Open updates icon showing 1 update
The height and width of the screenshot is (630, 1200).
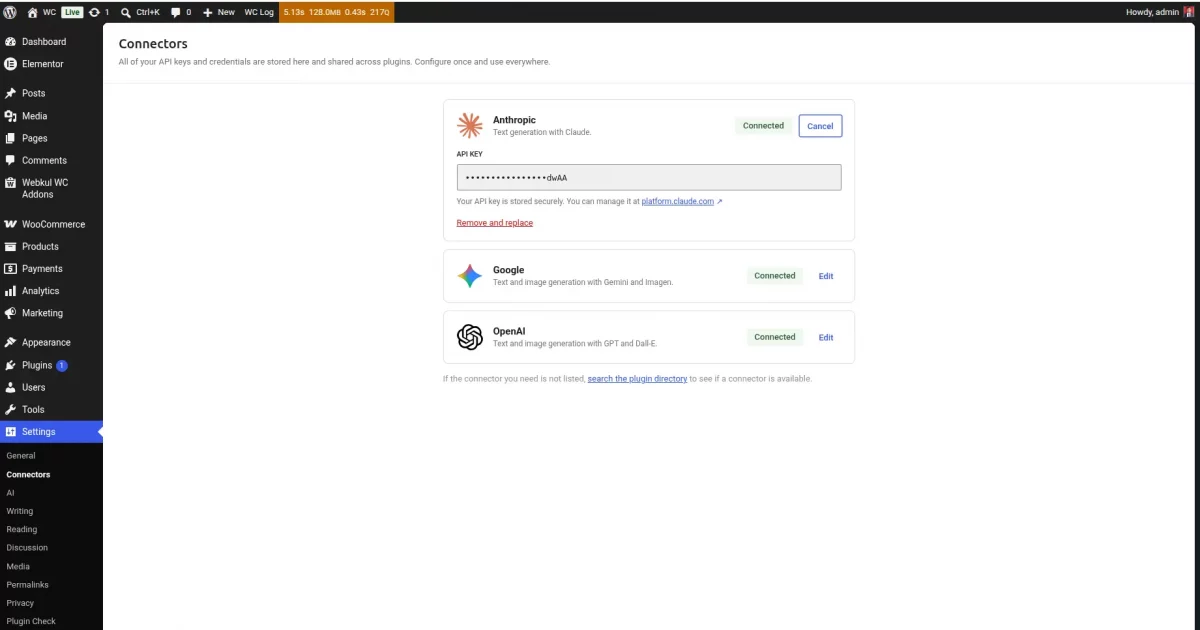point(99,12)
